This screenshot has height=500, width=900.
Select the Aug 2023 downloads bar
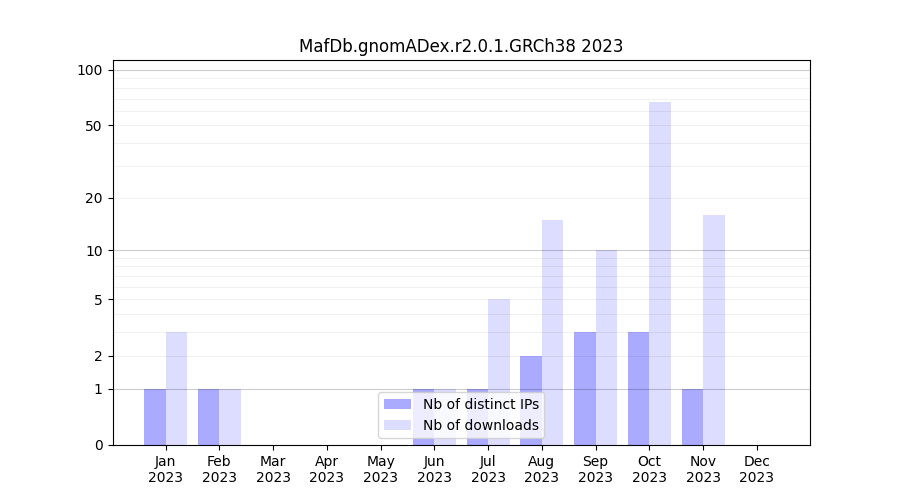pos(552,332)
